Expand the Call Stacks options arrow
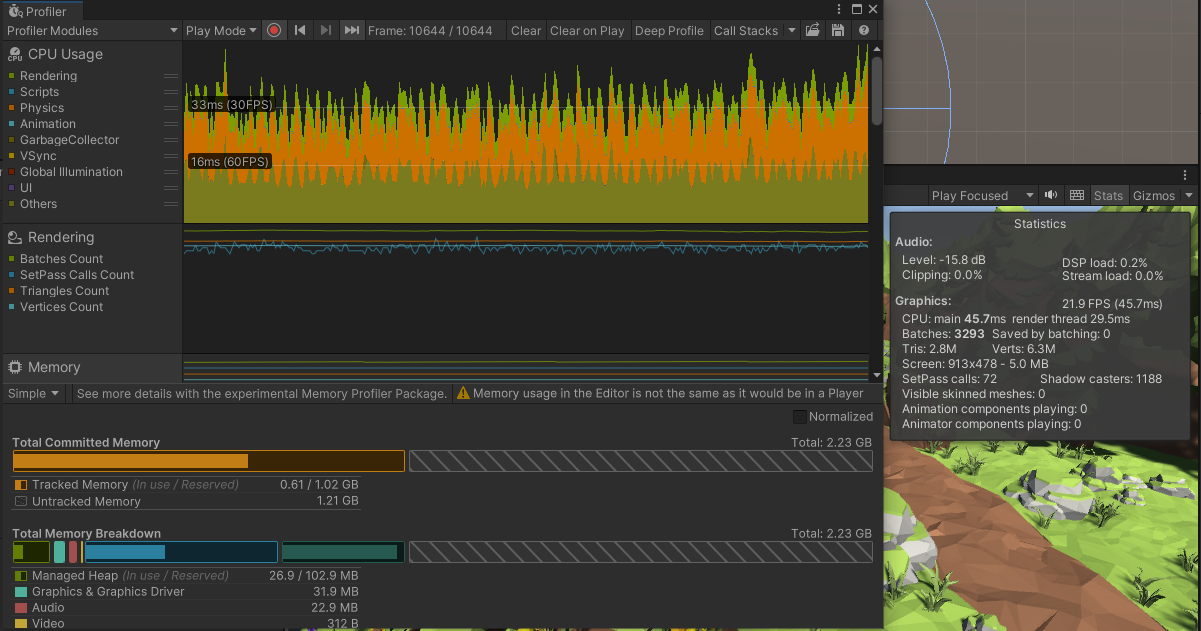Image resolution: width=1201 pixels, height=631 pixels. click(x=792, y=30)
